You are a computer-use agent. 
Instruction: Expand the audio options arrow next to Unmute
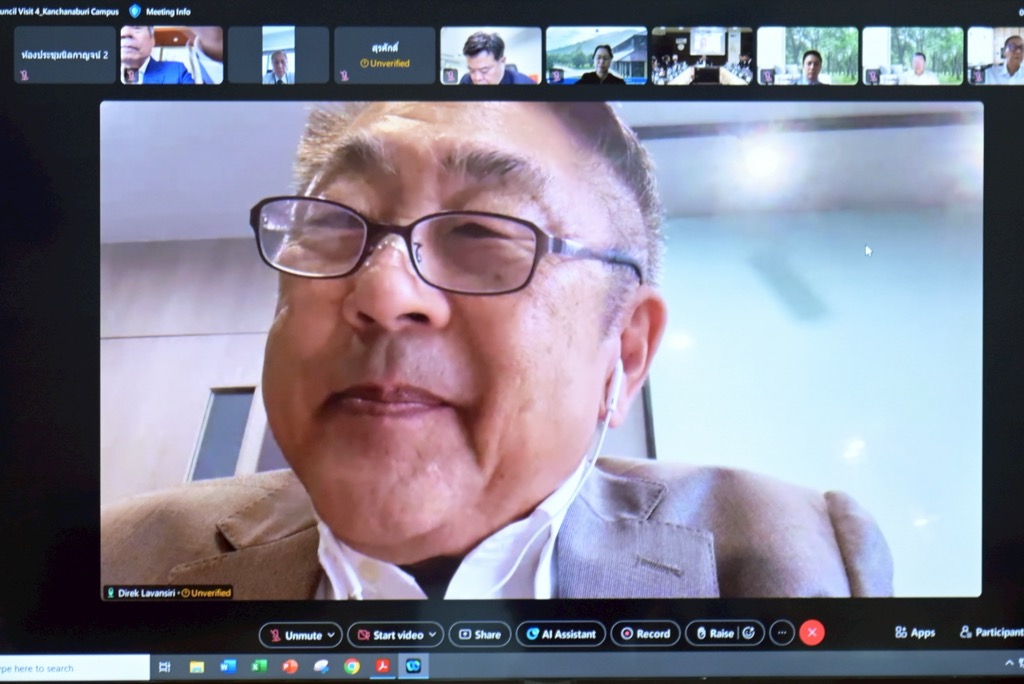pos(331,635)
